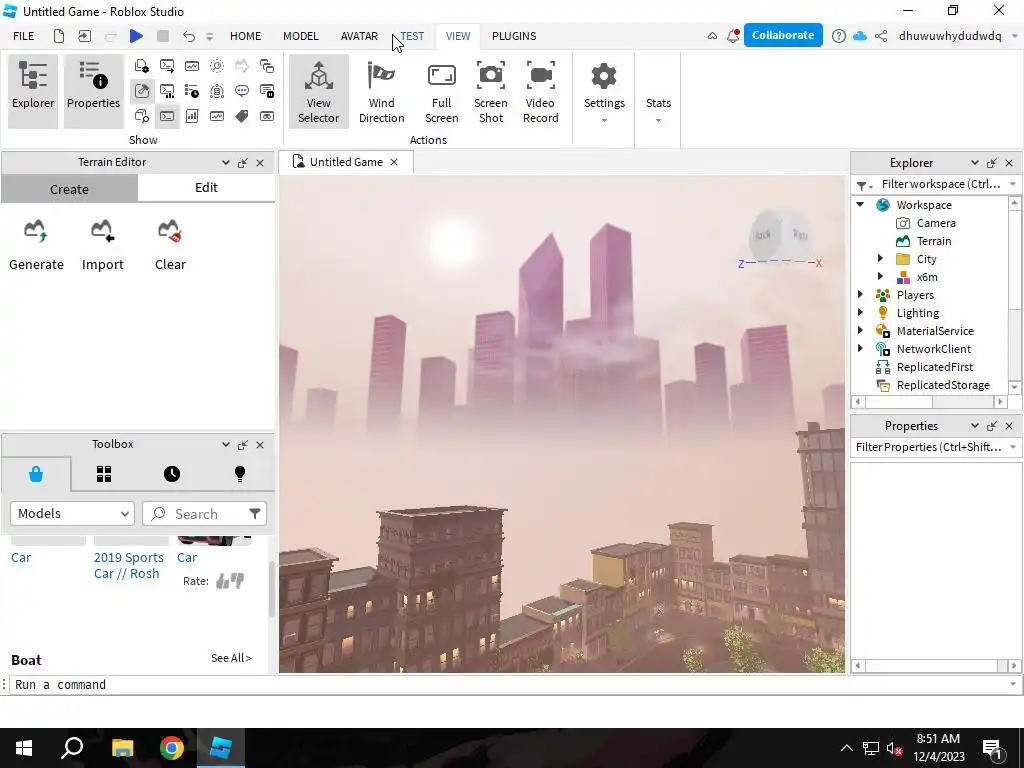The image size is (1024, 768).
Task: Click the Wind Direction flag icon
Action: click(381, 91)
